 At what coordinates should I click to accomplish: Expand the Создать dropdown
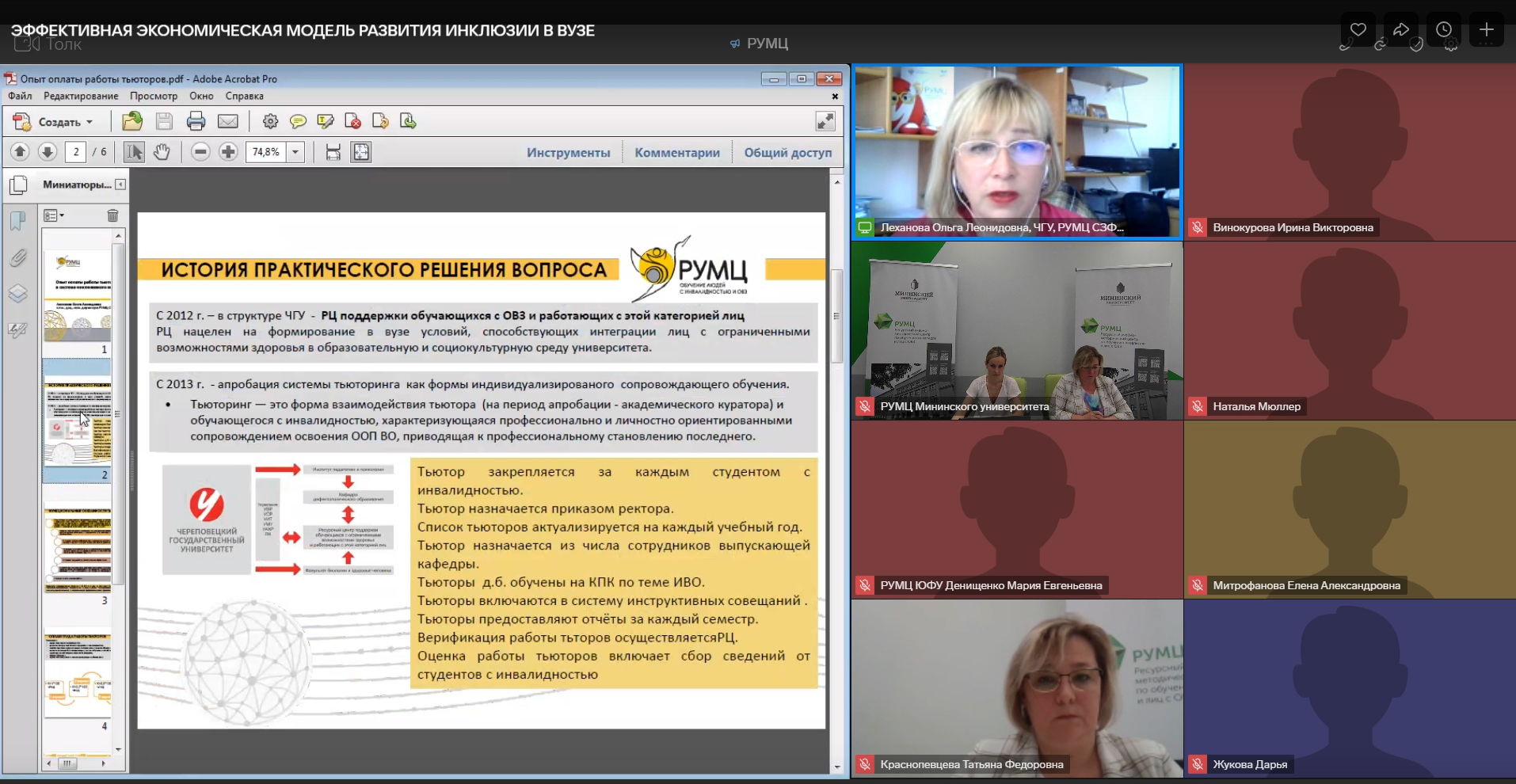(90, 122)
